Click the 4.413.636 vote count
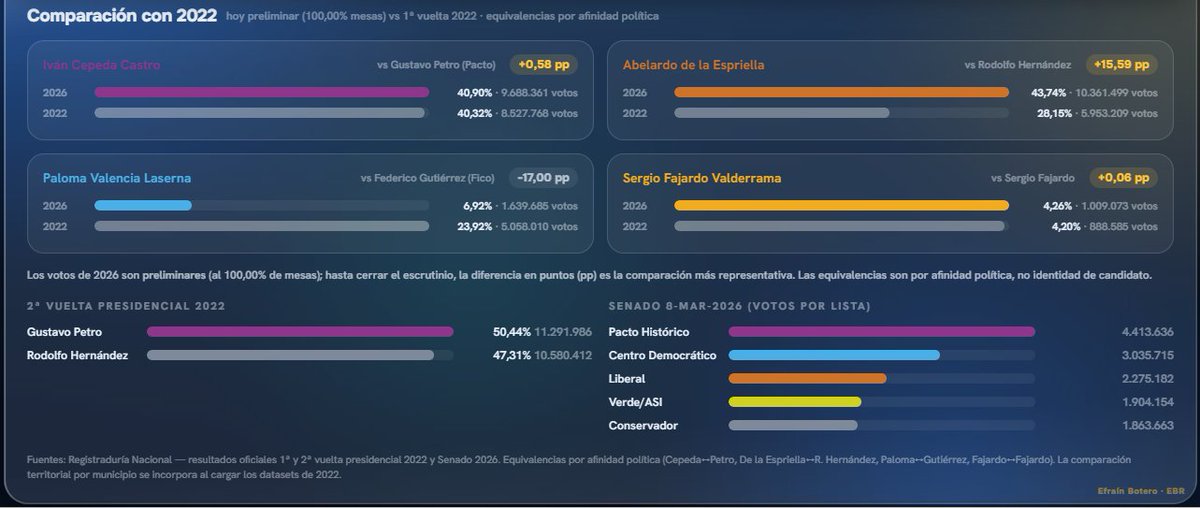 click(x=1147, y=331)
